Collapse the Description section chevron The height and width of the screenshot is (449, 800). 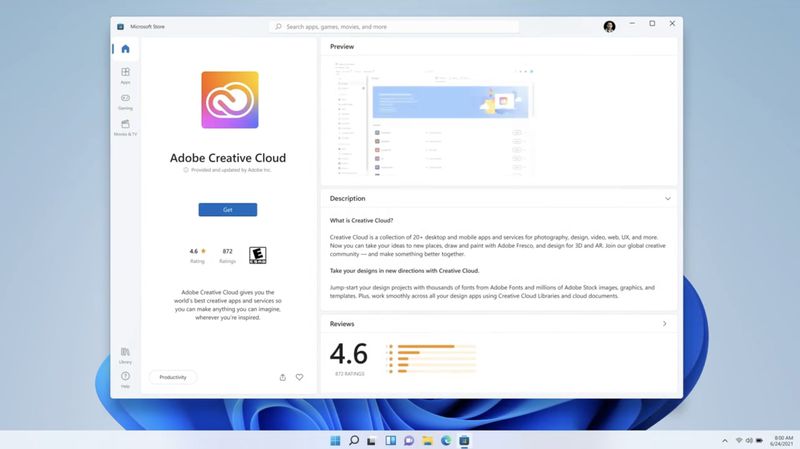[667, 198]
